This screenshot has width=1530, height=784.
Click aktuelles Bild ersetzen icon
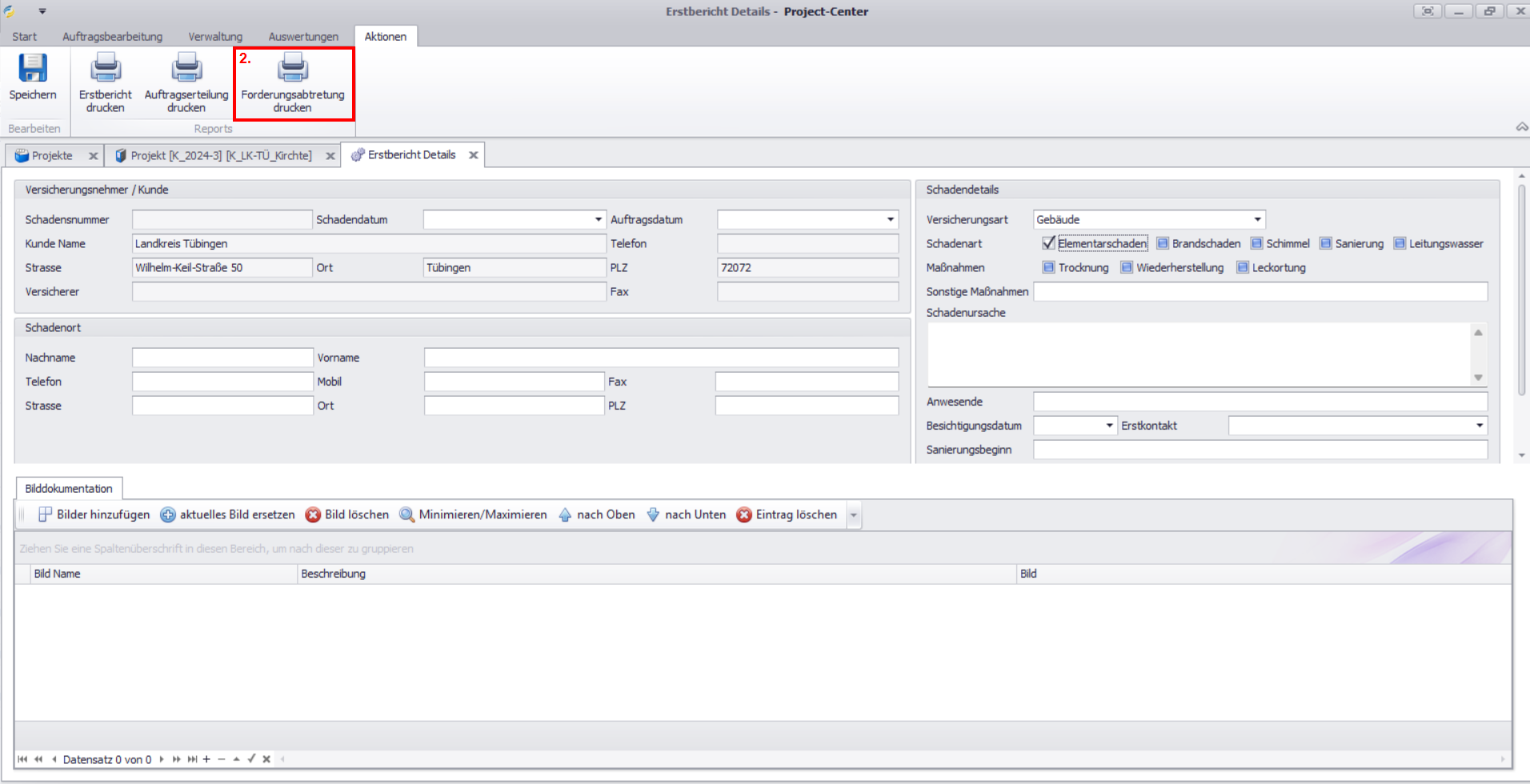pyautogui.click(x=168, y=514)
